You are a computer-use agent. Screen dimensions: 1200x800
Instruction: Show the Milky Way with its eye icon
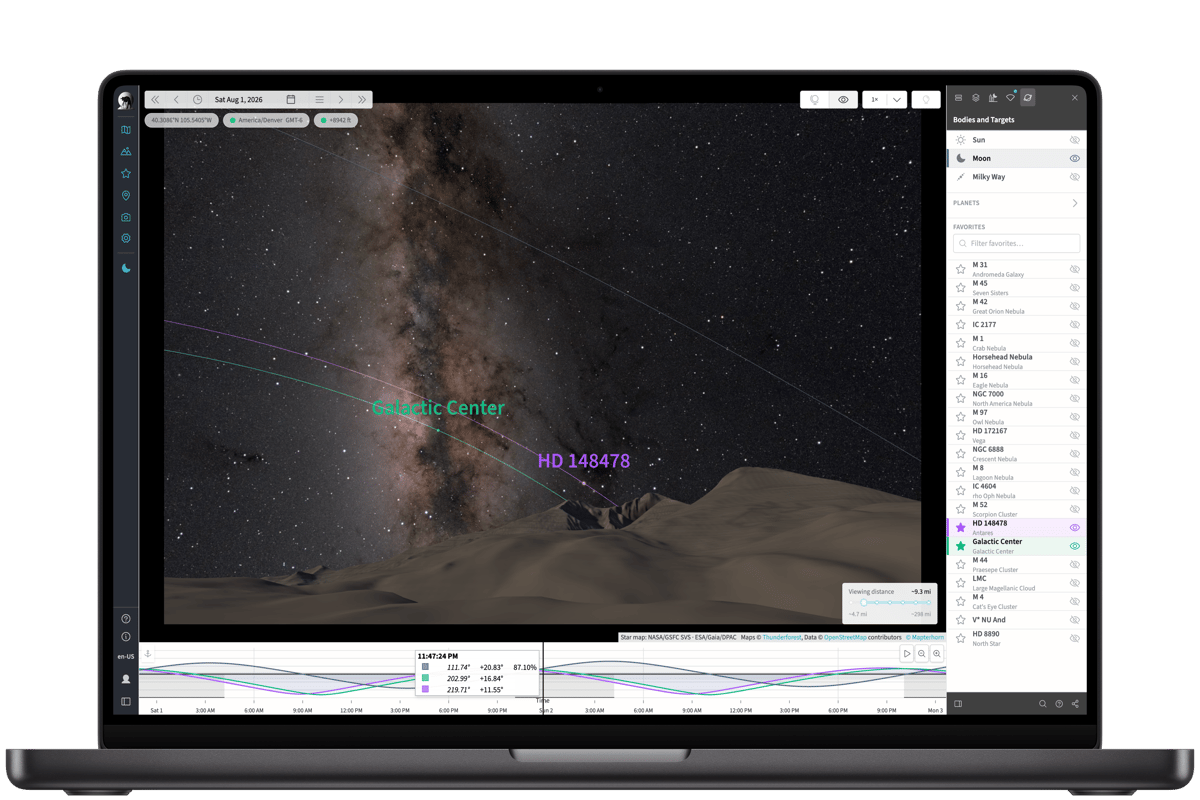(x=1075, y=177)
